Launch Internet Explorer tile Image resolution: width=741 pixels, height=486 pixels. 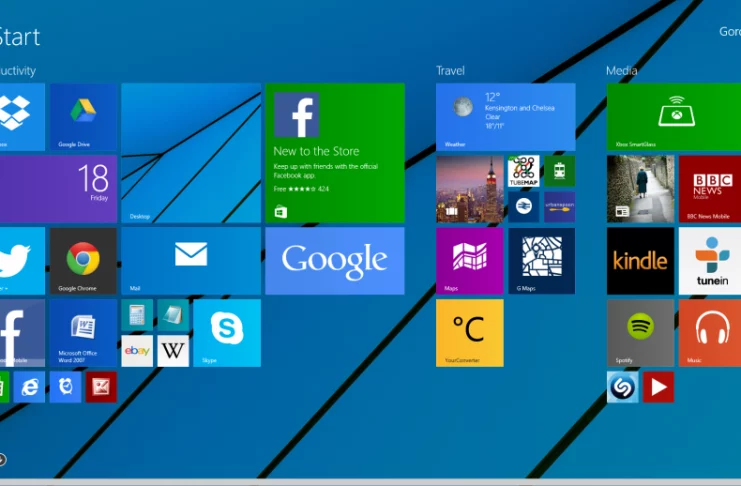pos(29,387)
